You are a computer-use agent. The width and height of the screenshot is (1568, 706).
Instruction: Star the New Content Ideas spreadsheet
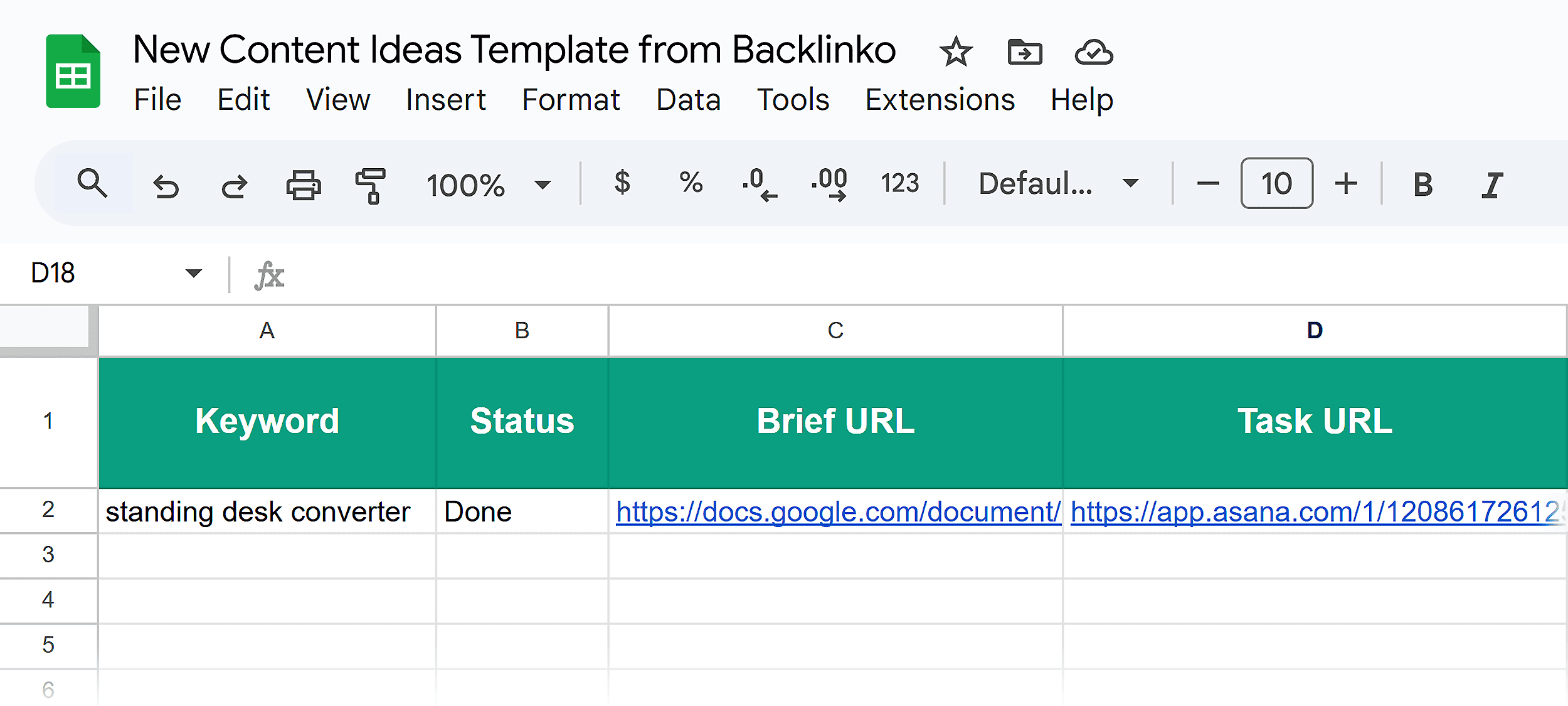point(955,51)
